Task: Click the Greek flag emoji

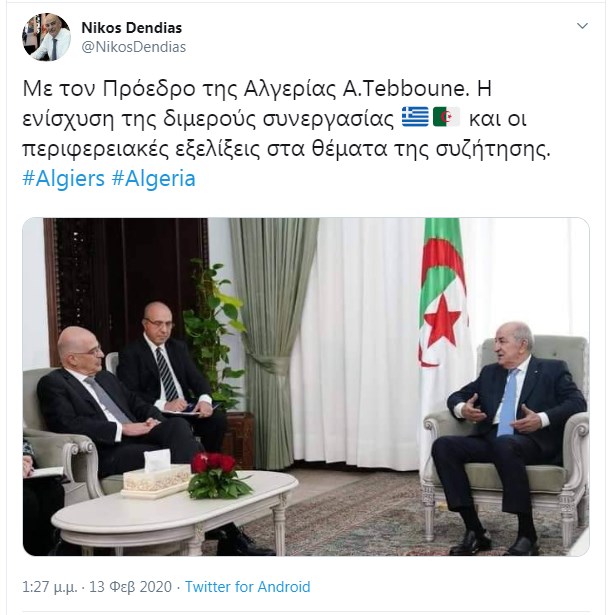Action: pos(415,117)
